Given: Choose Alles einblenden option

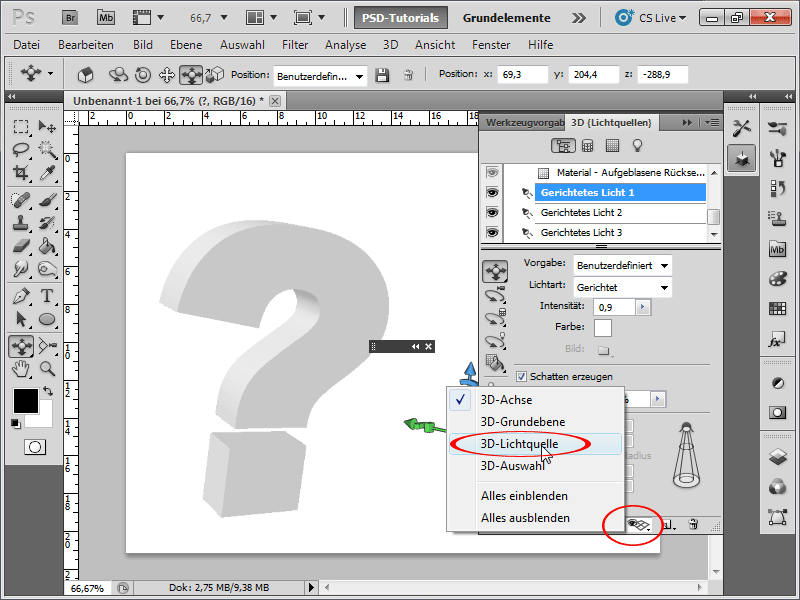Looking at the screenshot, I should point(535,495).
